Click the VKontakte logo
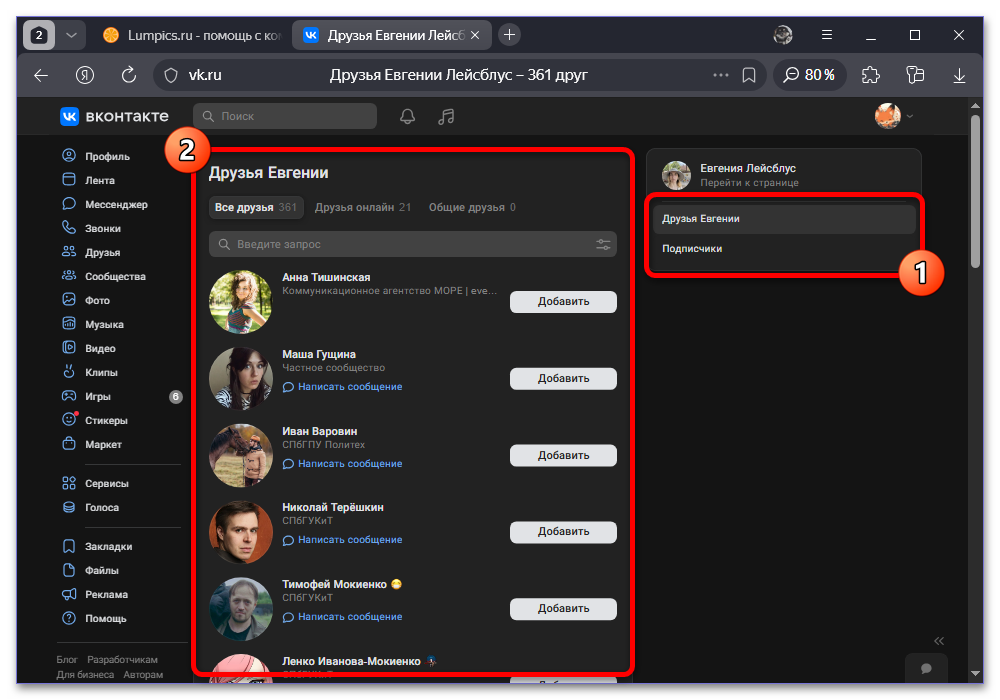Viewport: 1000px width, 700px height. pos(115,116)
